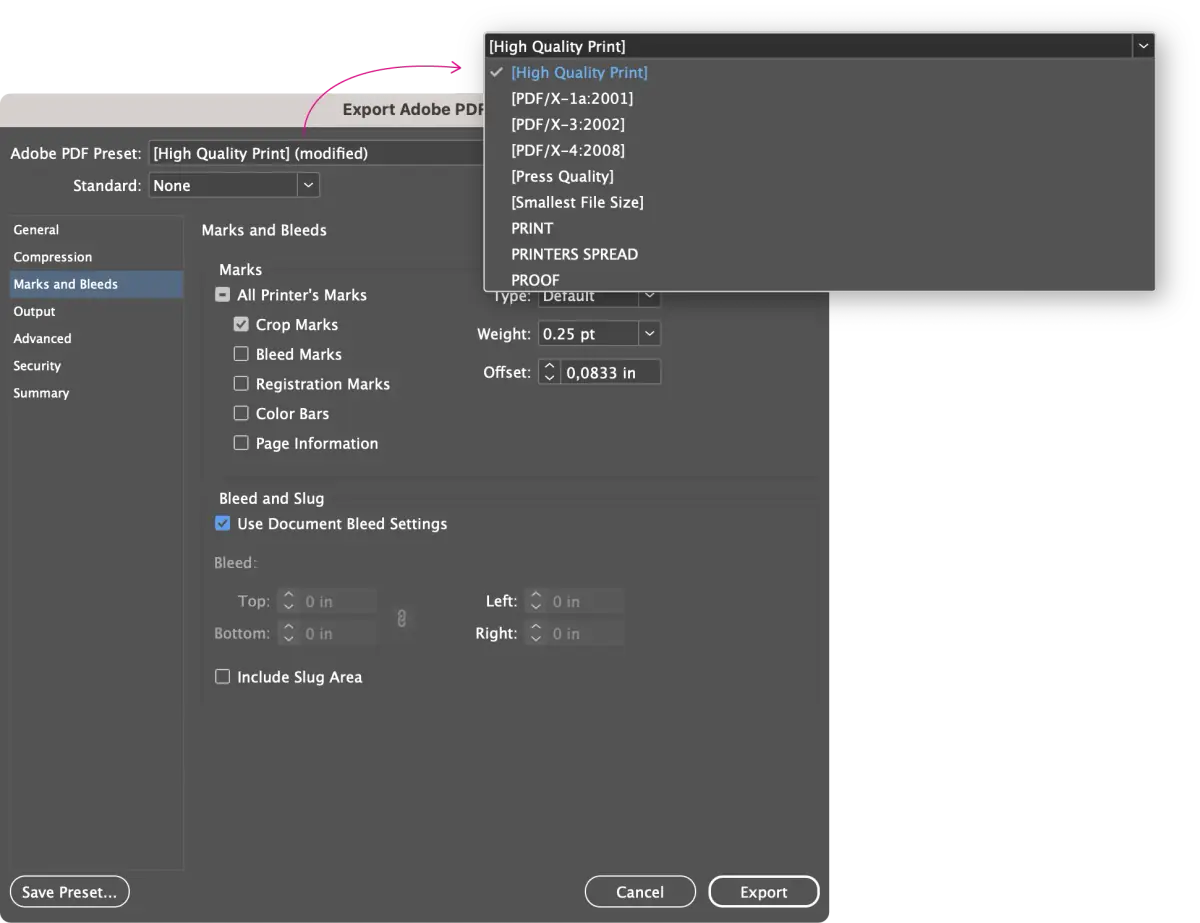Uncheck the Crop Marks checkbox

click(241, 324)
